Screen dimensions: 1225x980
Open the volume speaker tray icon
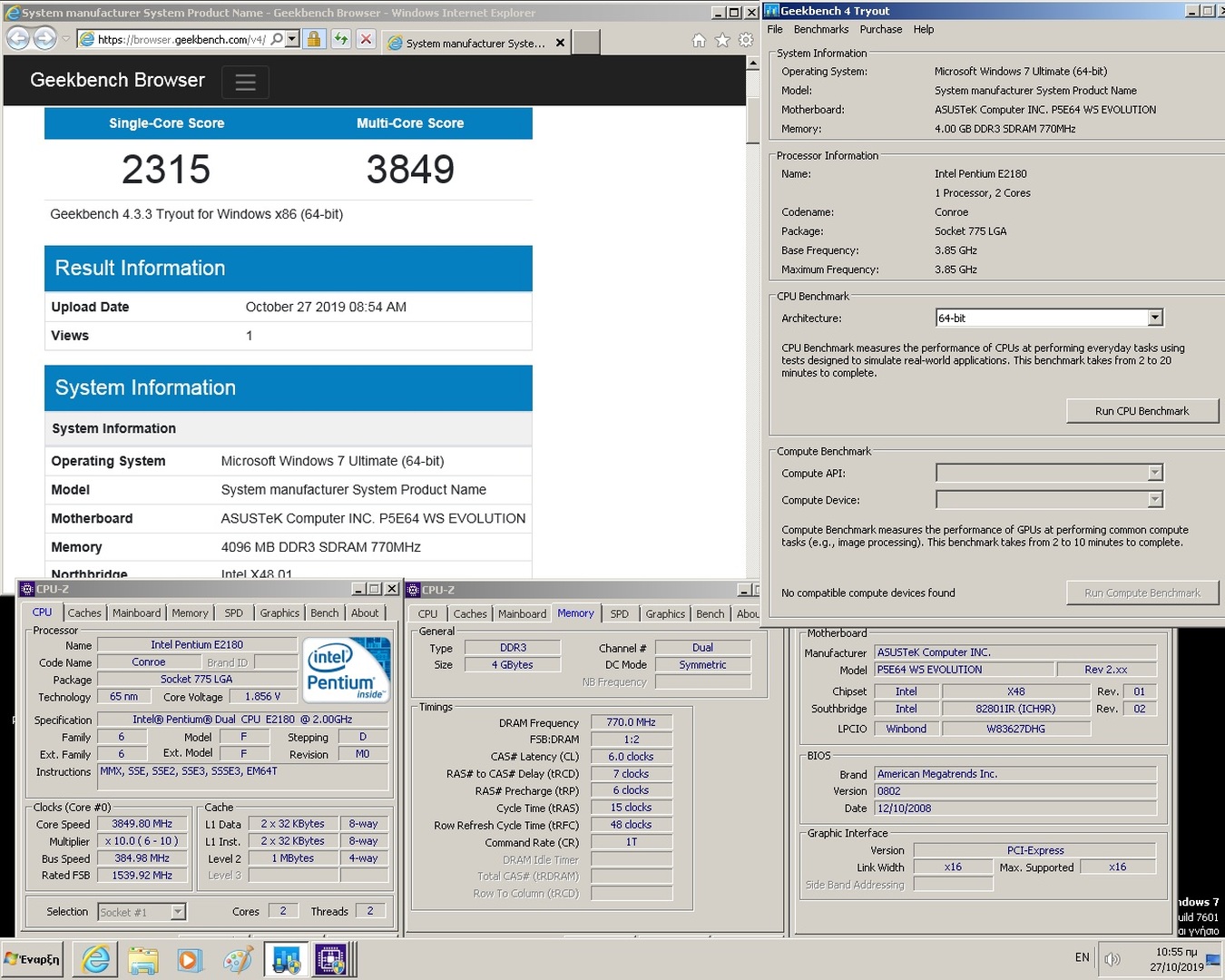(x=1113, y=959)
